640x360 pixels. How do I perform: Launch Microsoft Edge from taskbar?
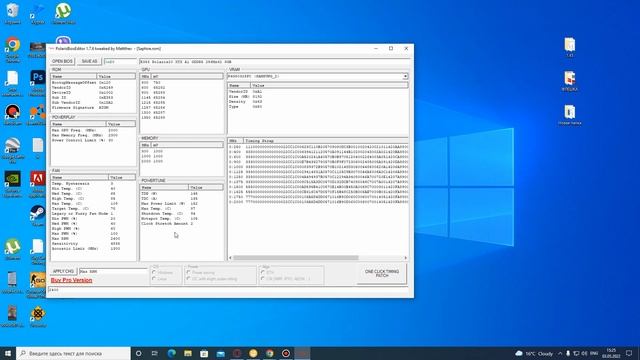coord(171,353)
